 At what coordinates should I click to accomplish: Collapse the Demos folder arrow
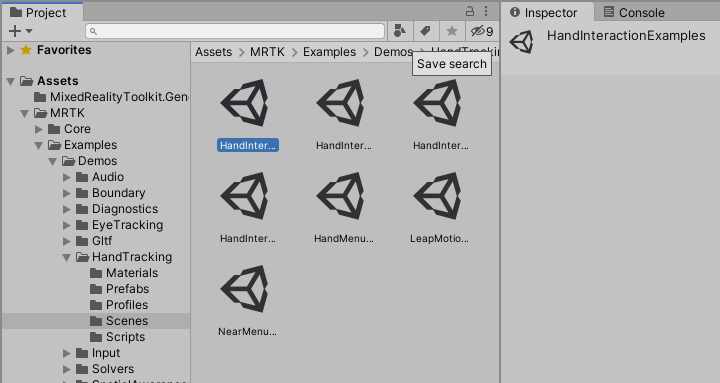pos(53,162)
